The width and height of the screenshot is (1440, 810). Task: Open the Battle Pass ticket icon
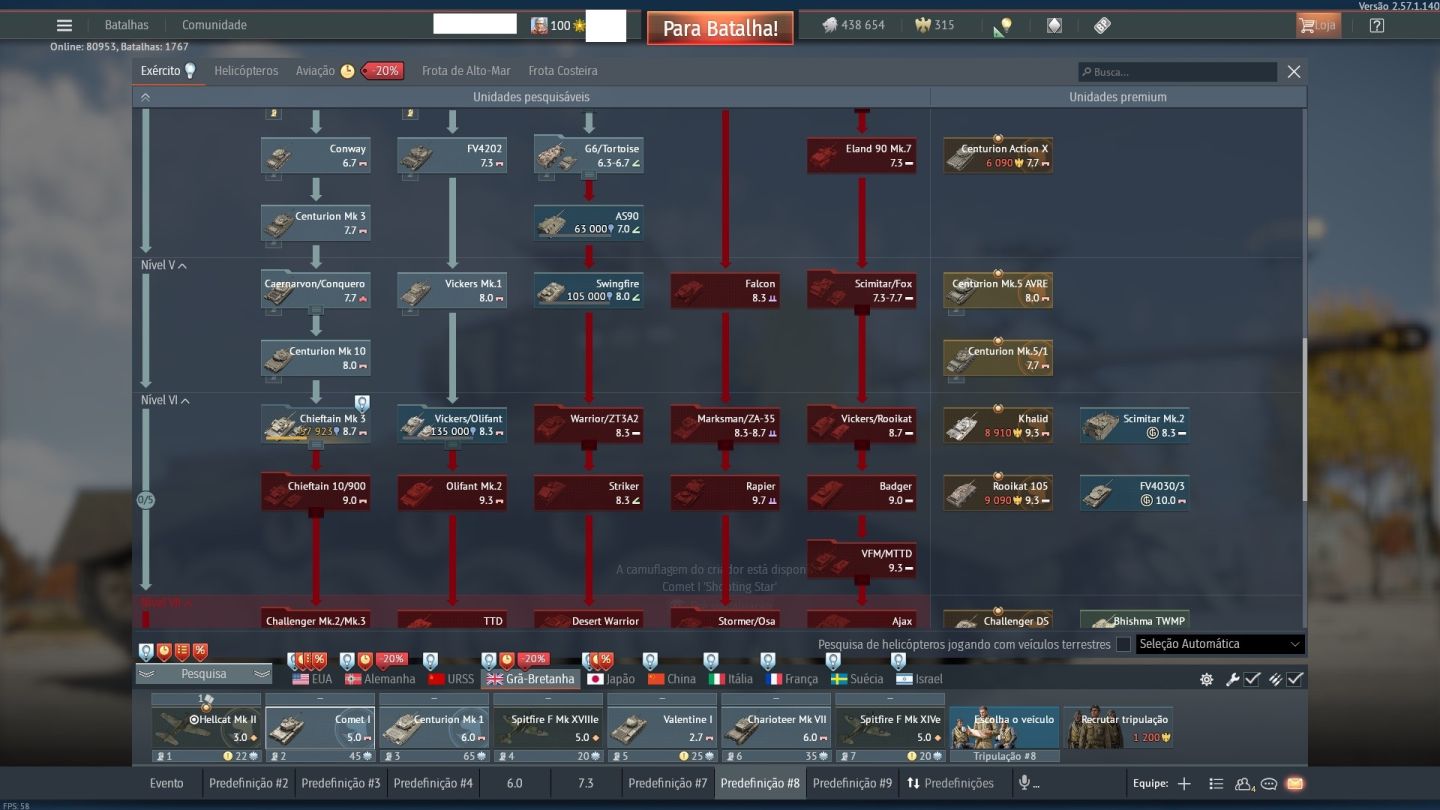[1102, 25]
